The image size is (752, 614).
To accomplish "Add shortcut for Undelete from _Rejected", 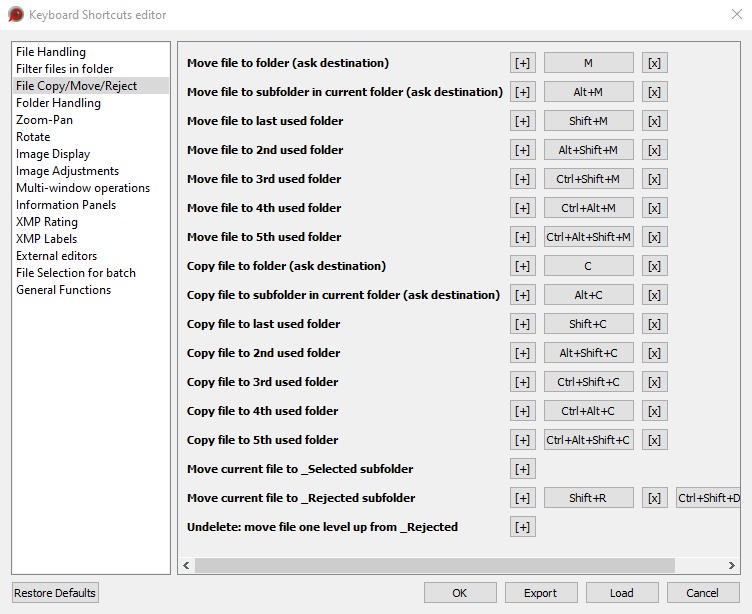I will [x=522, y=527].
